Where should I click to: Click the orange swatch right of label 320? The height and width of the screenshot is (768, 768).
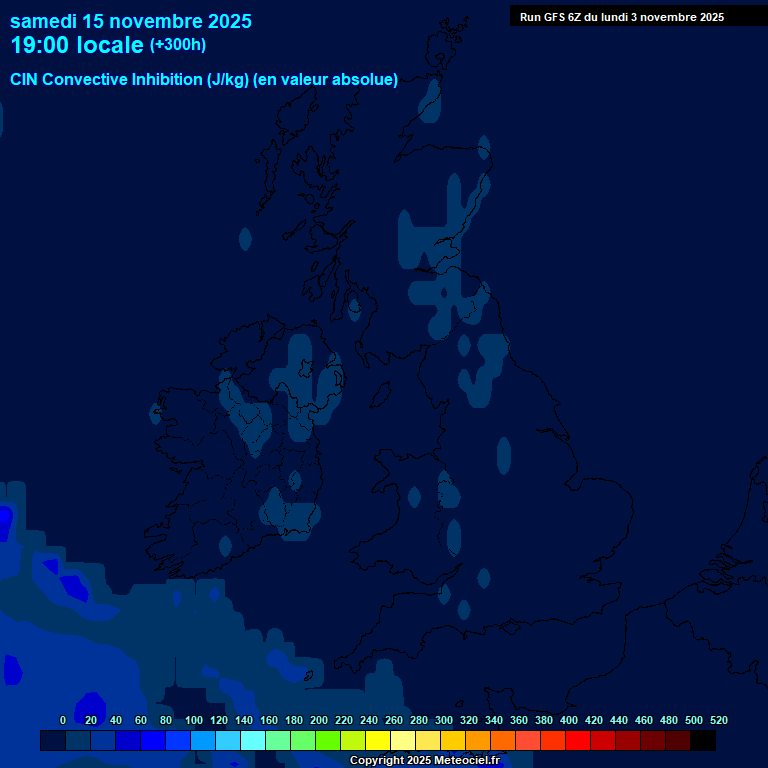[478, 741]
